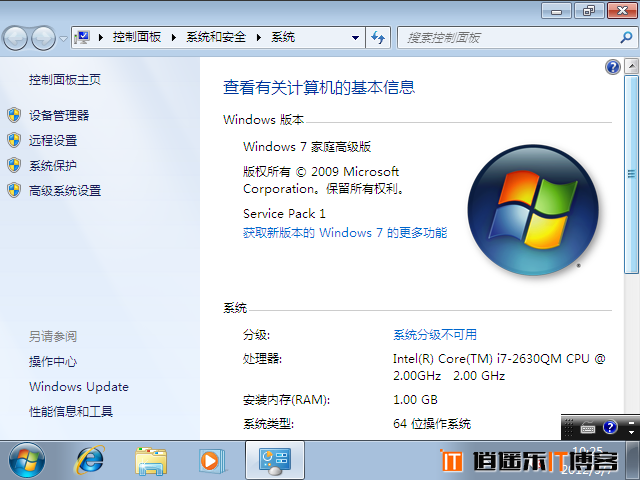Screen dimensions: 640x480
Task: Open 高级系统设置 from sidebar
Action: click(65, 191)
